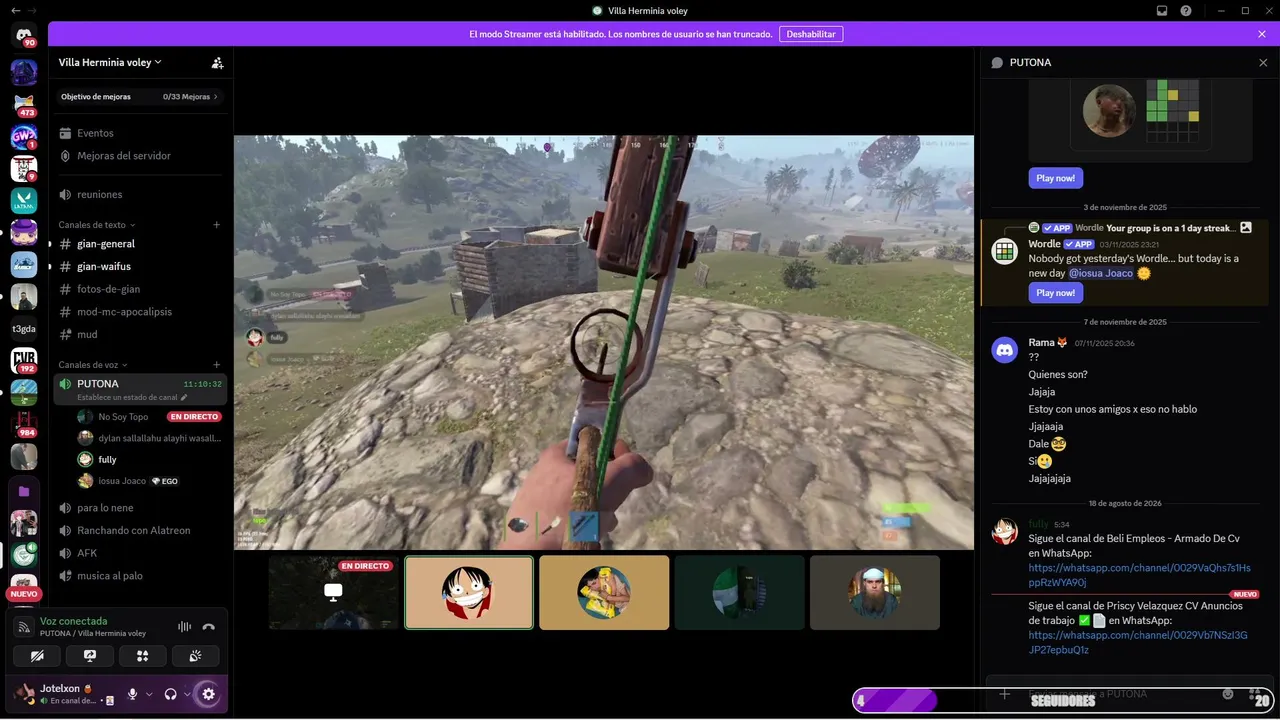Open the Beli Empleos WhatsApp link
This screenshot has width=1280, height=720.
[x=1139, y=575]
